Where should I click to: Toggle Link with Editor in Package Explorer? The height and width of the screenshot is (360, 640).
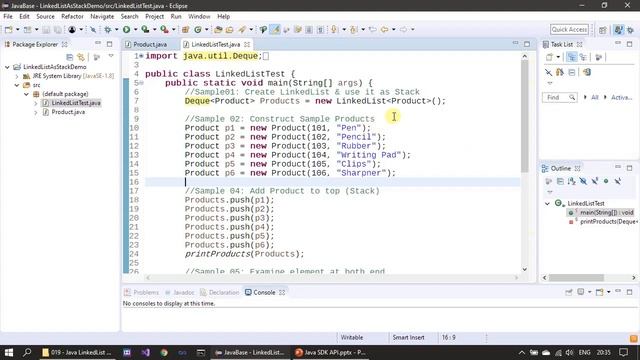[x=81, y=57]
